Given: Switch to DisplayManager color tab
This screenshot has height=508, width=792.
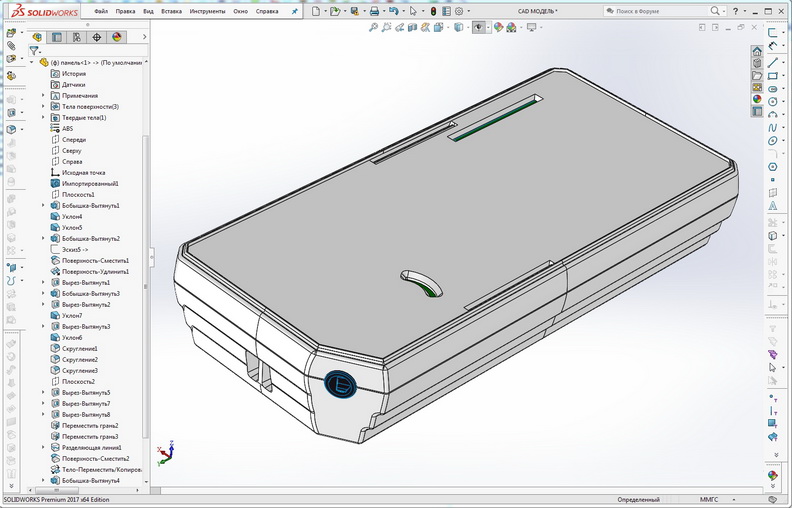Looking at the screenshot, I should (117, 37).
